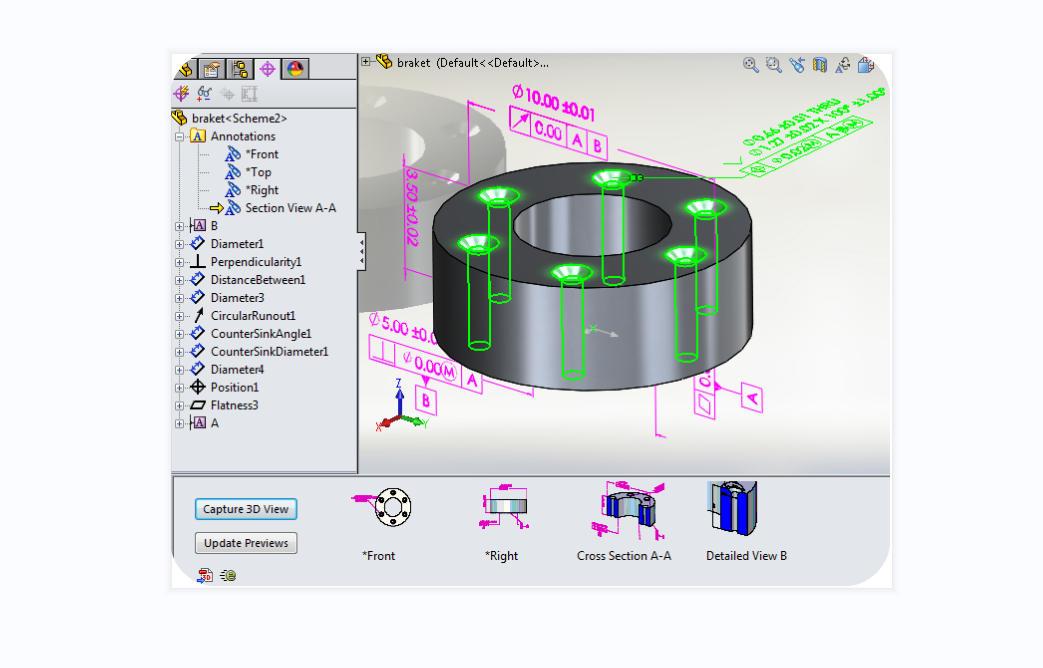Viewport: 1043px width, 668px height.
Task: Click the greyed-out TolAnalyst study icon
Action: [249, 94]
